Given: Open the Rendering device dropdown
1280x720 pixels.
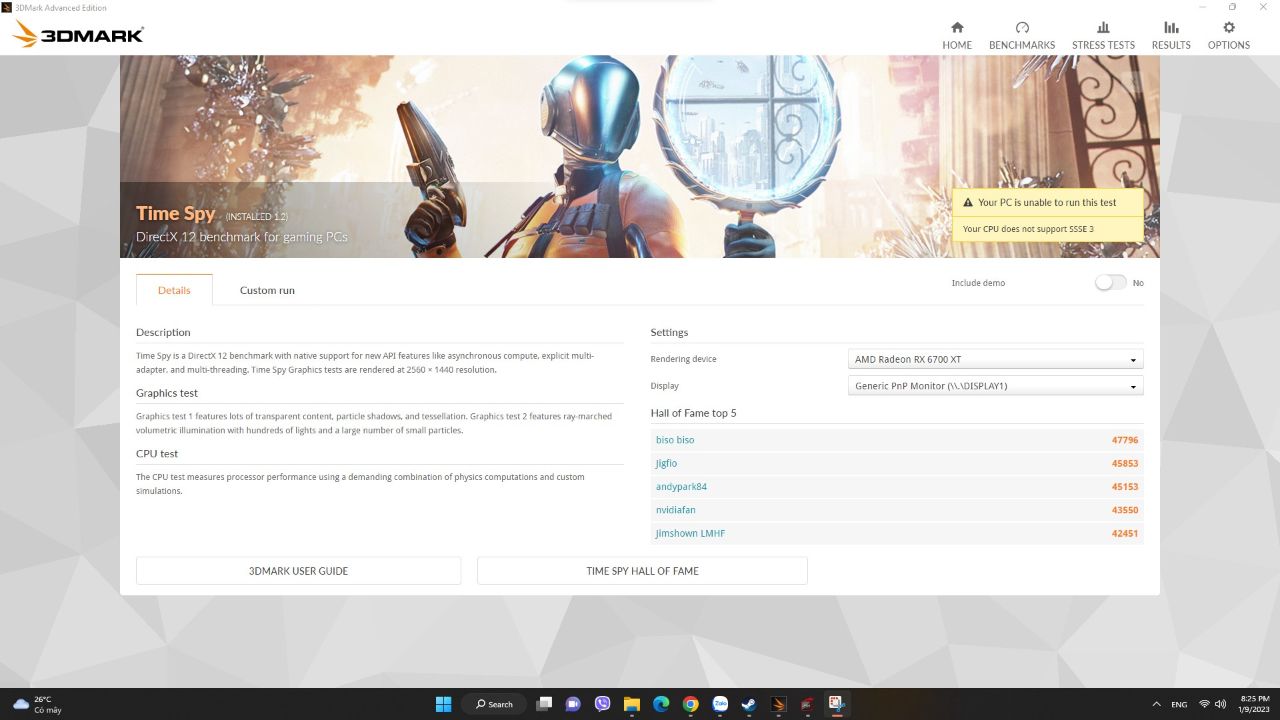Looking at the screenshot, I should (x=995, y=359).
